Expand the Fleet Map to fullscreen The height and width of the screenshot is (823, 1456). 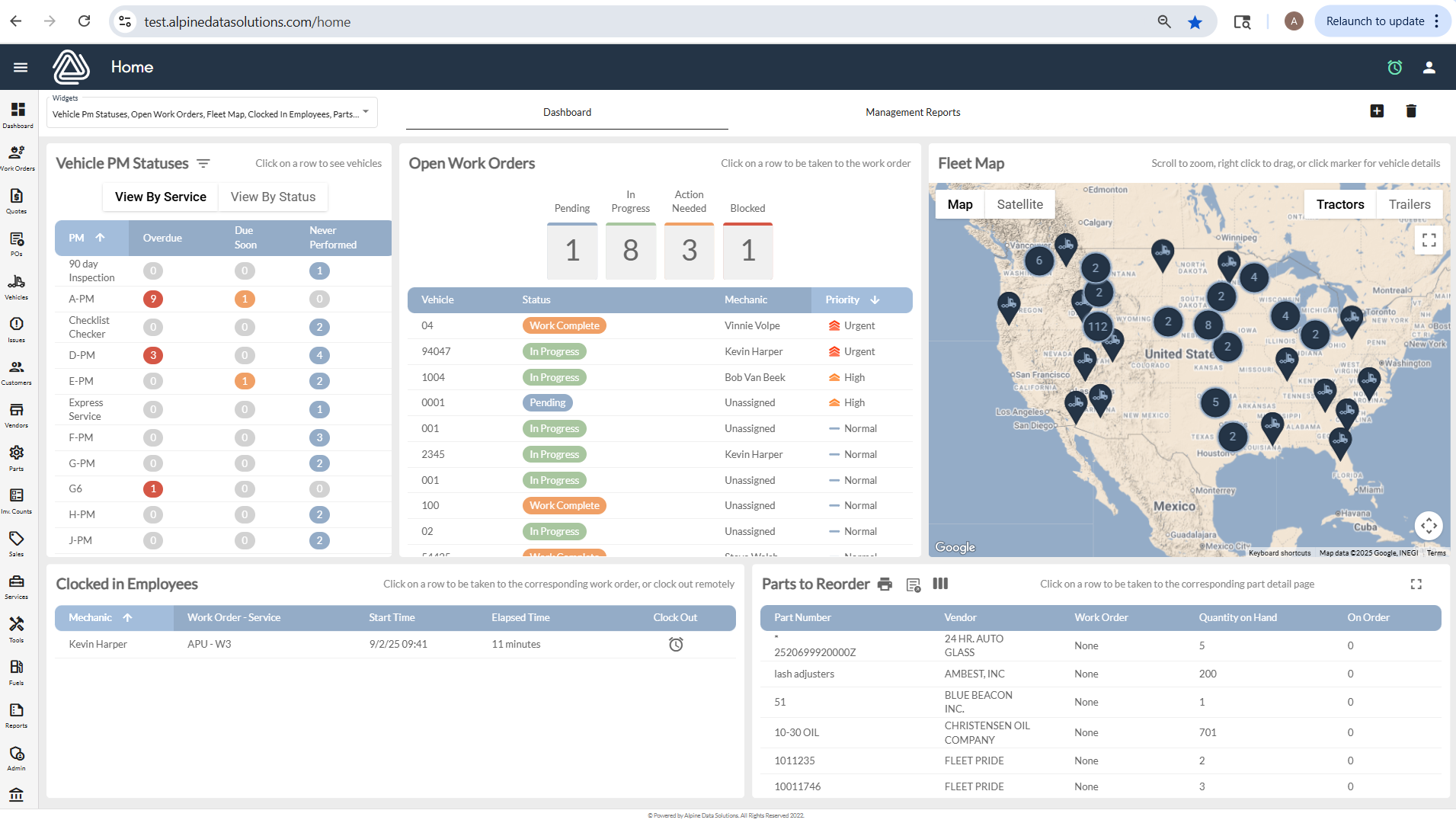[x=1429, y=239]
